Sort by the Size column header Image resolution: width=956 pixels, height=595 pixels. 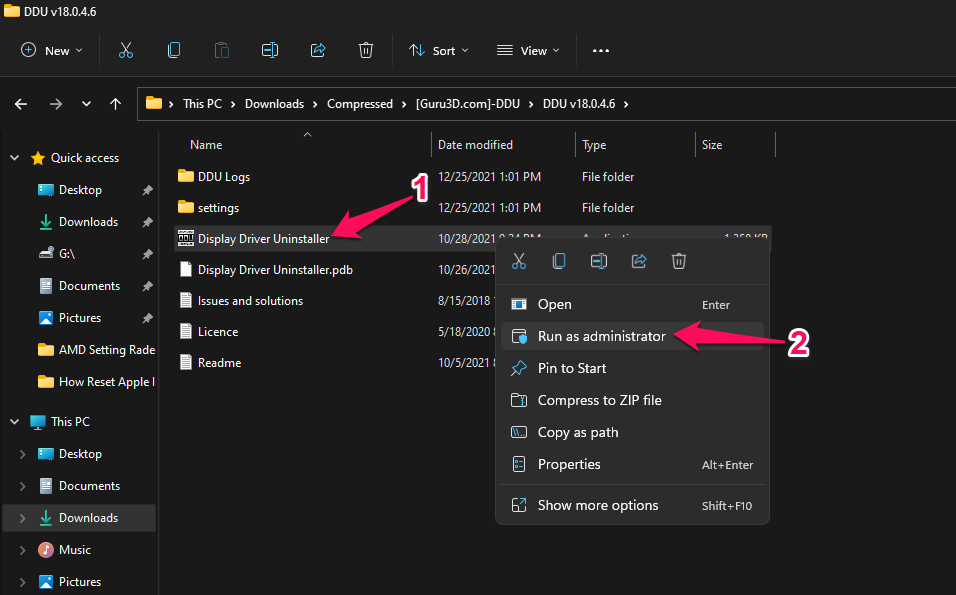click(712, 144)
